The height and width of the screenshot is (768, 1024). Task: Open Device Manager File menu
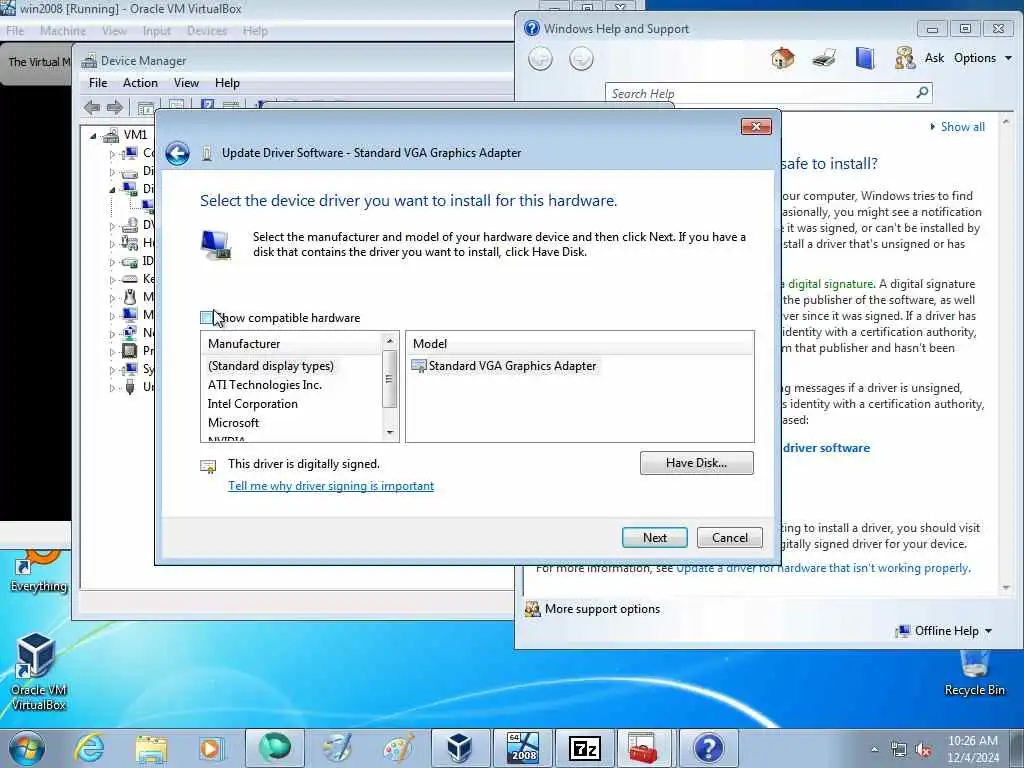tap(98, 83)
